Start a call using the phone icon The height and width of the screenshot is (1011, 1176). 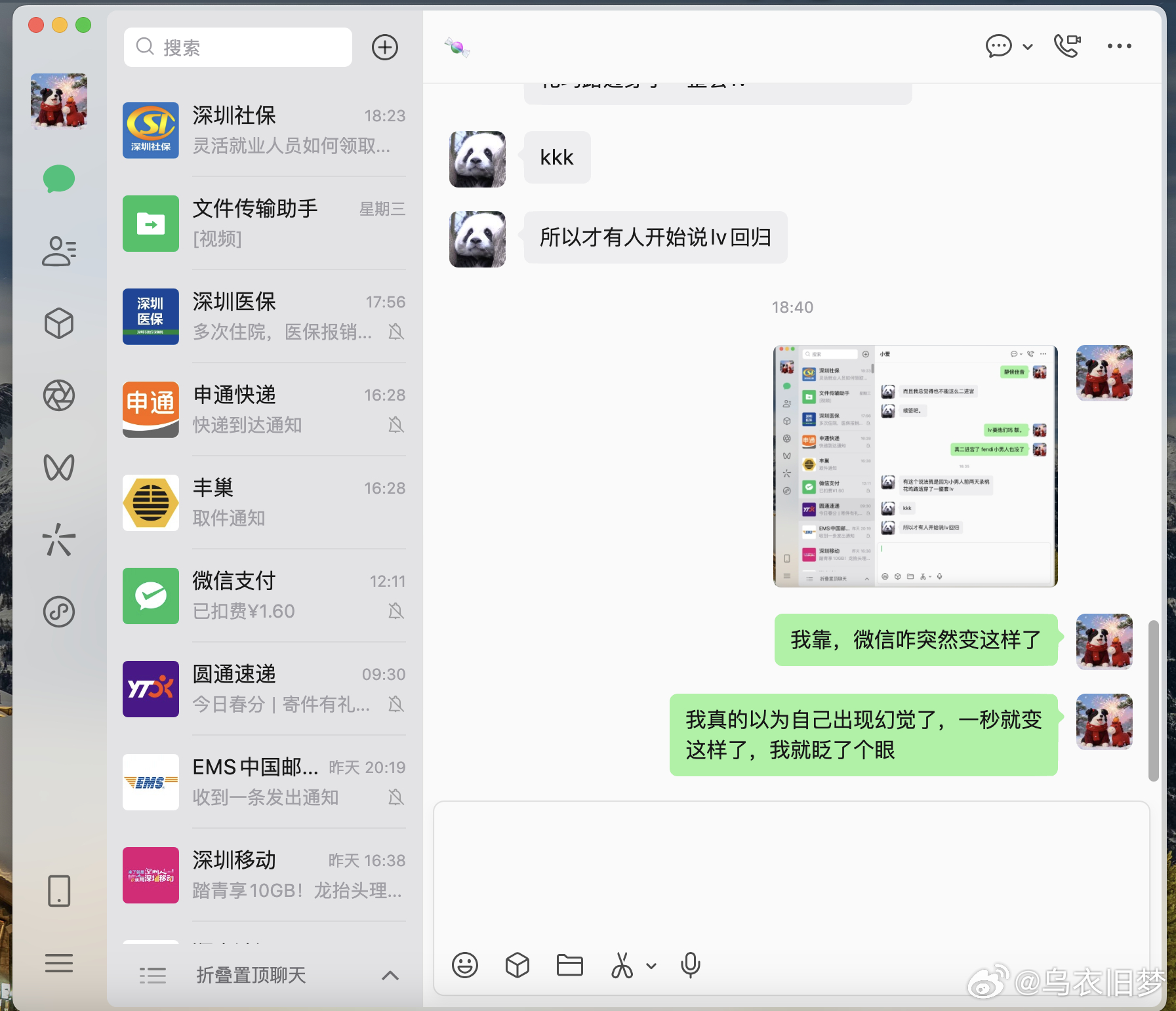coord(1066,46)
